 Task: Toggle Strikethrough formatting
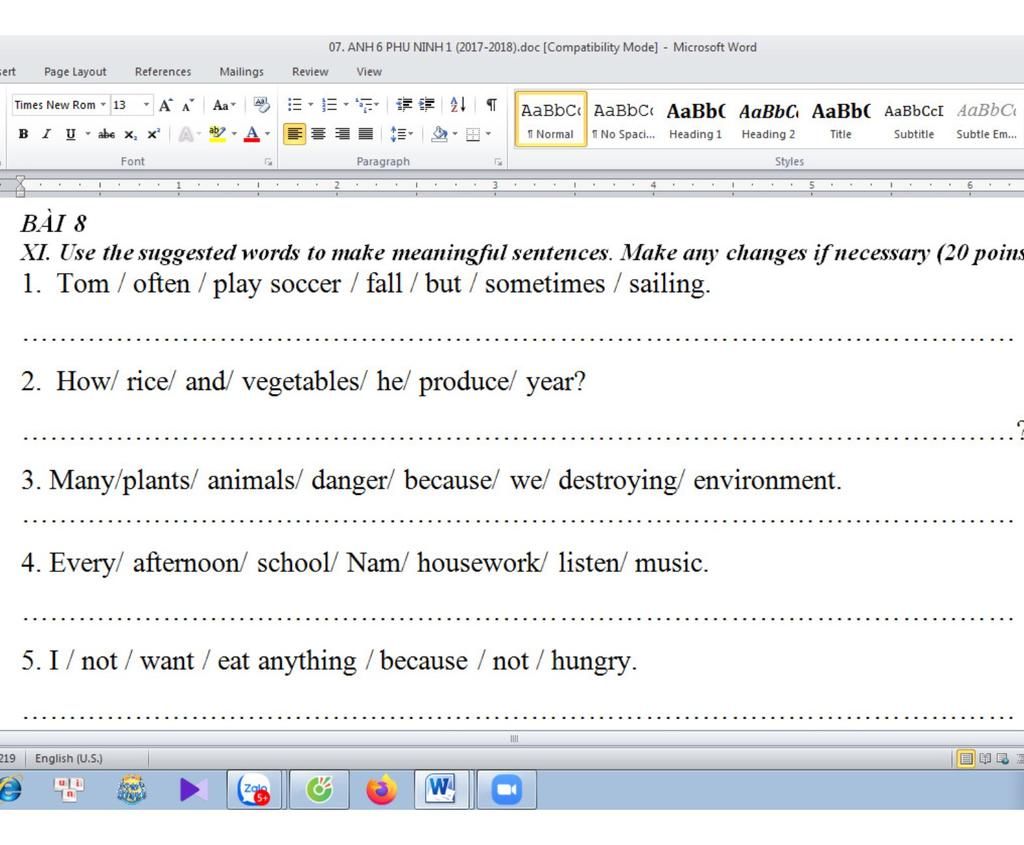pos(106,134)
